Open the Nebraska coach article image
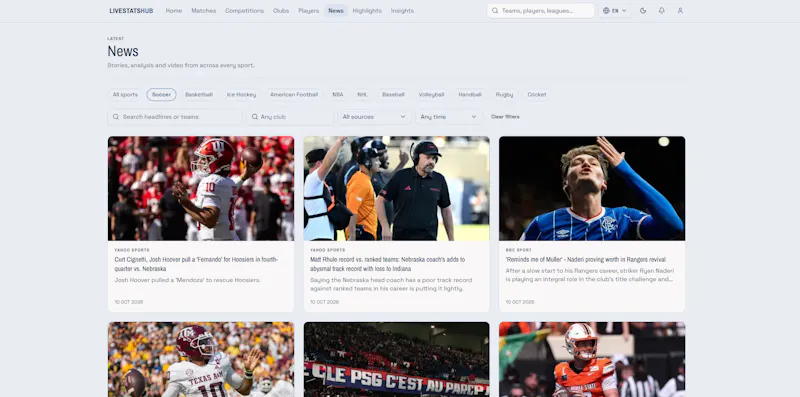Viewport: 800px width, 397px height. [396, 188]
